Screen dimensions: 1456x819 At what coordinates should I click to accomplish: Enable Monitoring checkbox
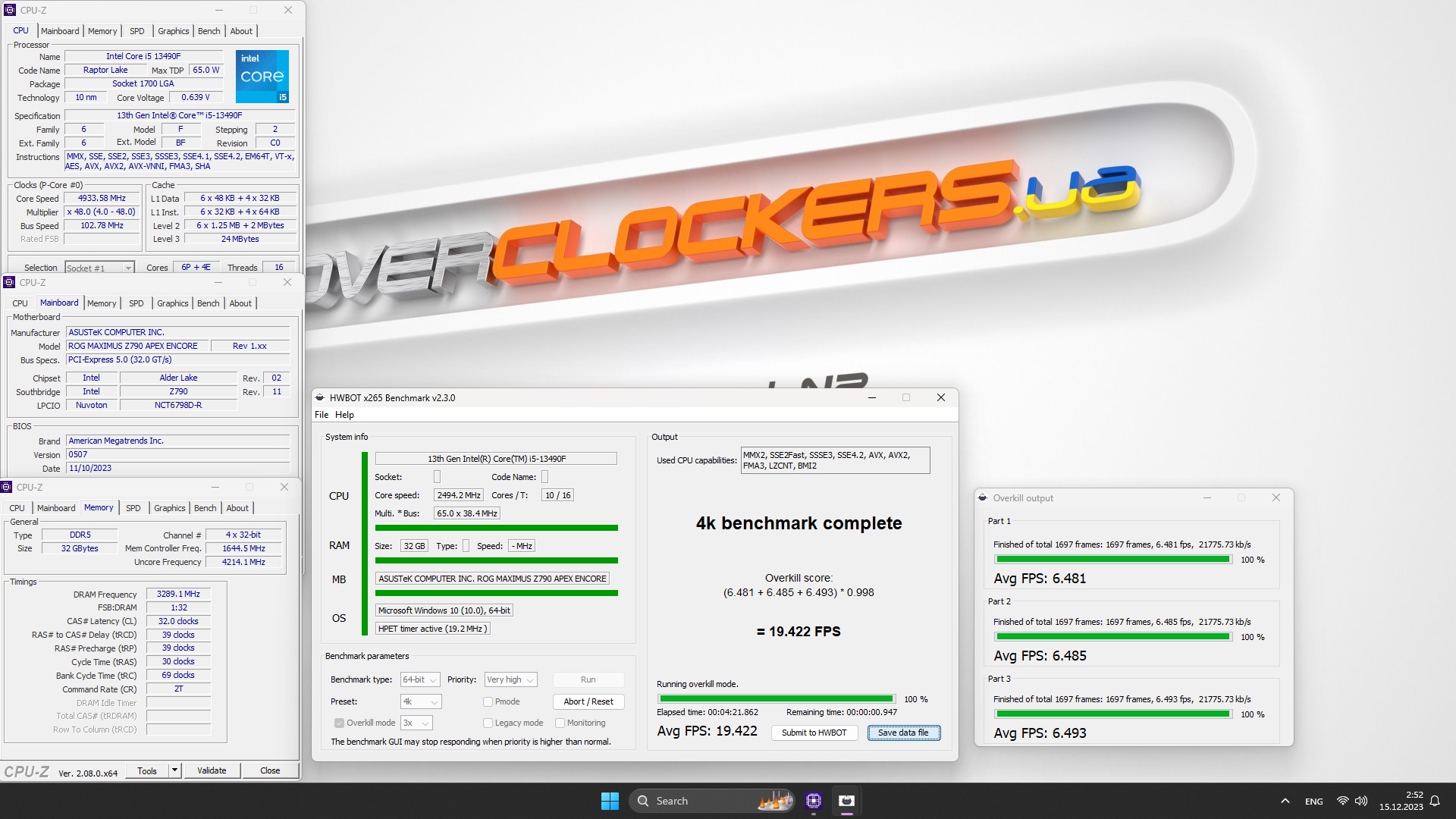560,723
